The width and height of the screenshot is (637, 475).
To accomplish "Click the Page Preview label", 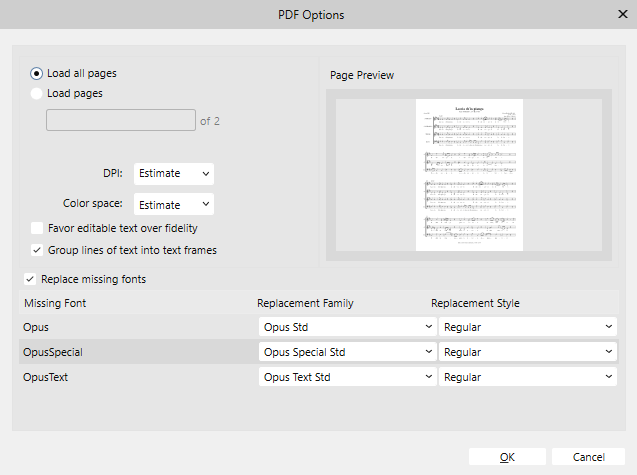I will [x=362, y=75].
